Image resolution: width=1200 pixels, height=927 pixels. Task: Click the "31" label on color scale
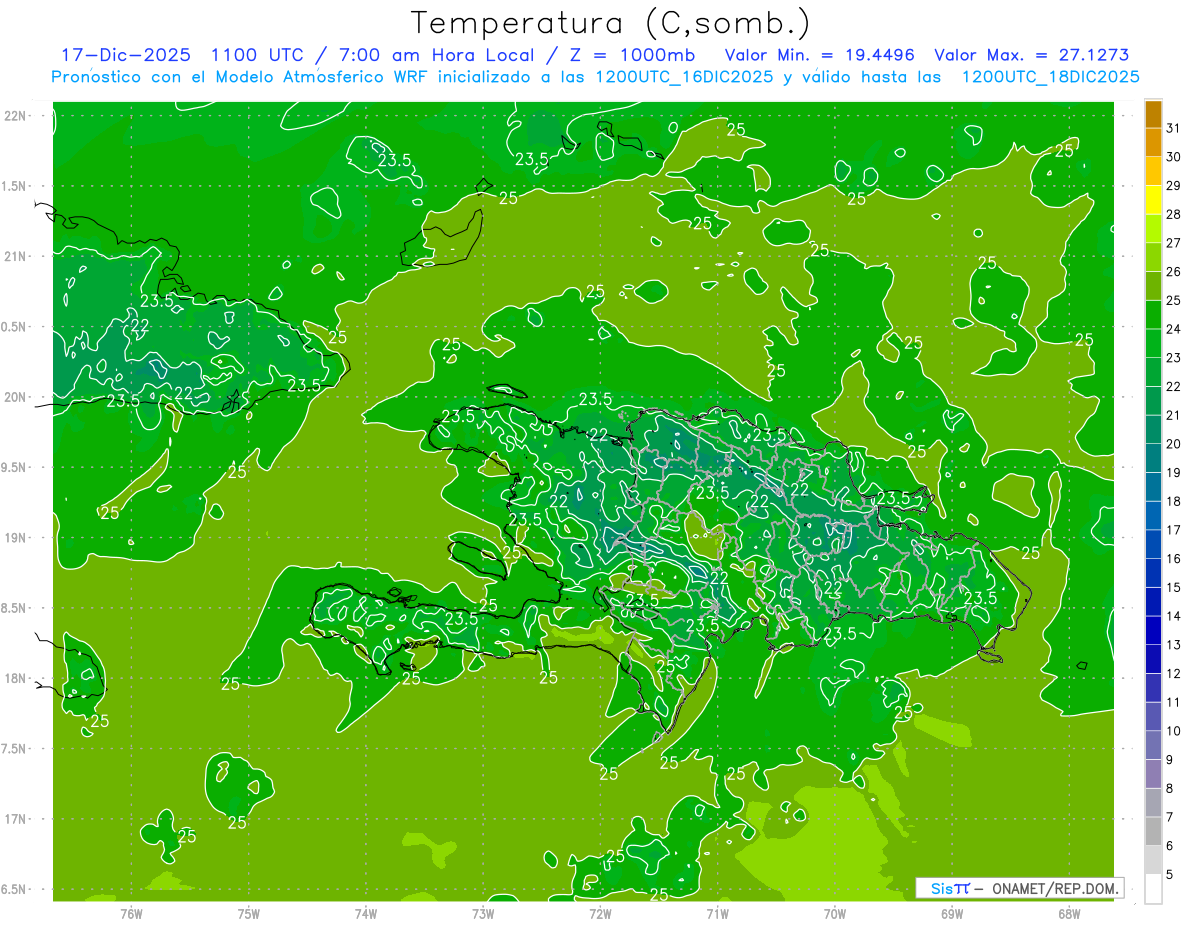[x=1174, y=128]
